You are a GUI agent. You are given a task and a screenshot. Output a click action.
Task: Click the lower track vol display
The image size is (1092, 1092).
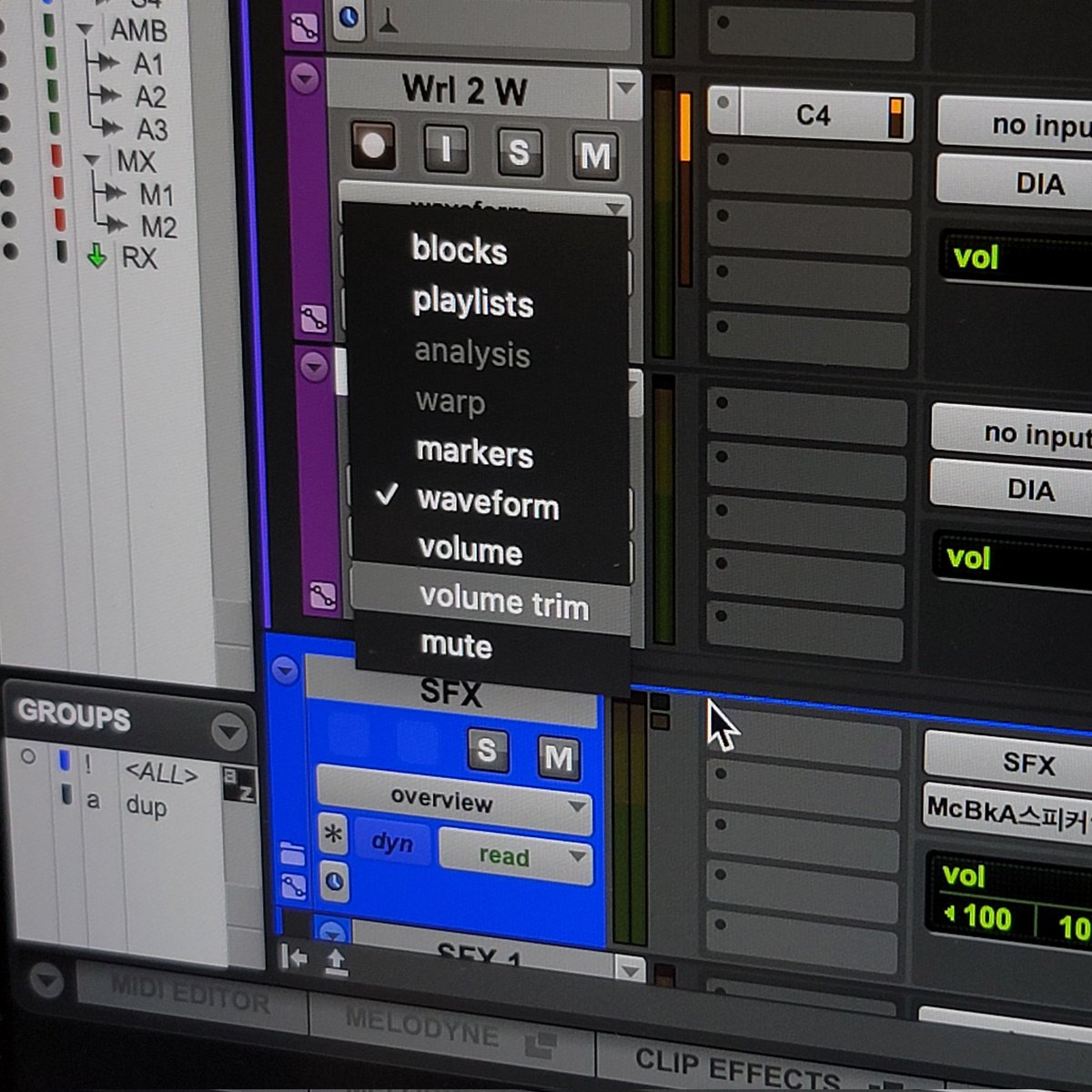(x=1010, y=559)
